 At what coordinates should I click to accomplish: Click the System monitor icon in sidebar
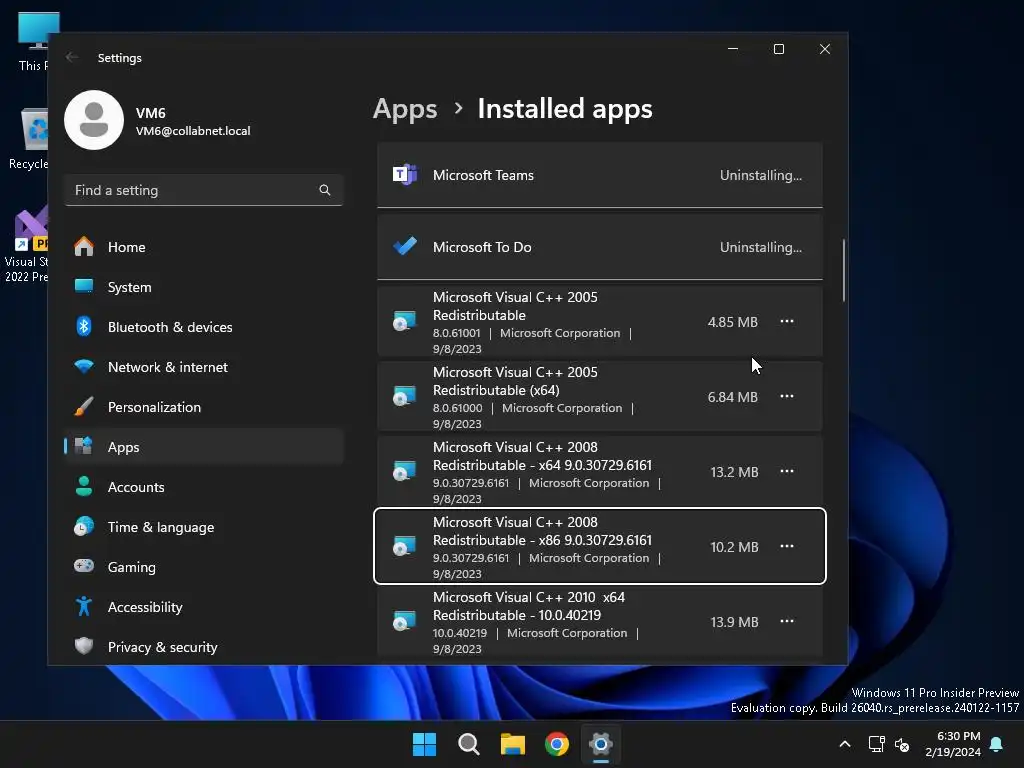click(x=84, y=287)
